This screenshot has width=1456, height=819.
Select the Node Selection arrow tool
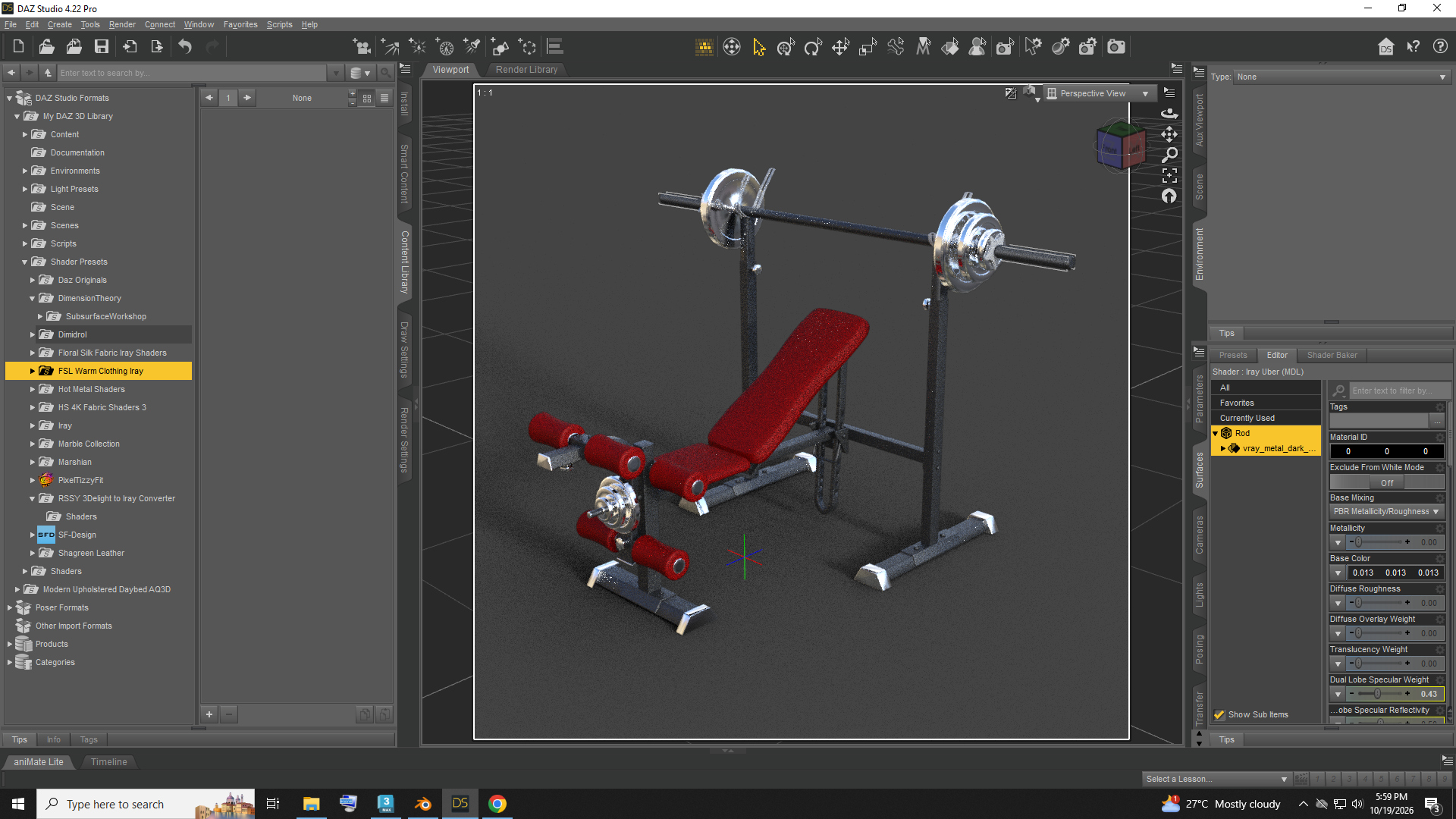(759, 47)
